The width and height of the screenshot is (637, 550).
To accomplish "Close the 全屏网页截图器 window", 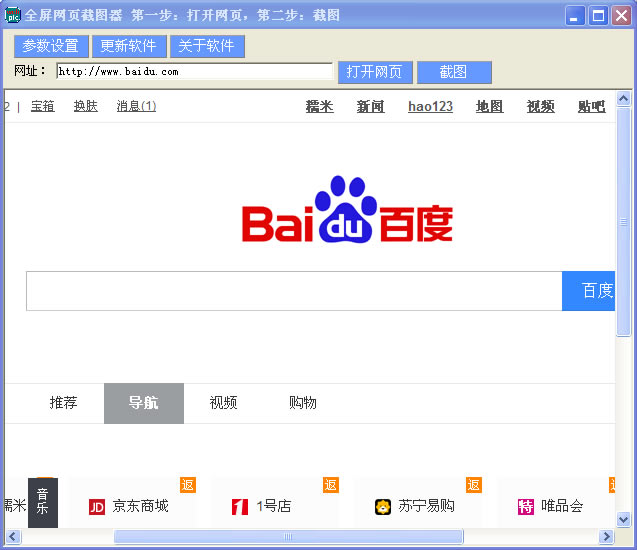I will coord(622,16).
